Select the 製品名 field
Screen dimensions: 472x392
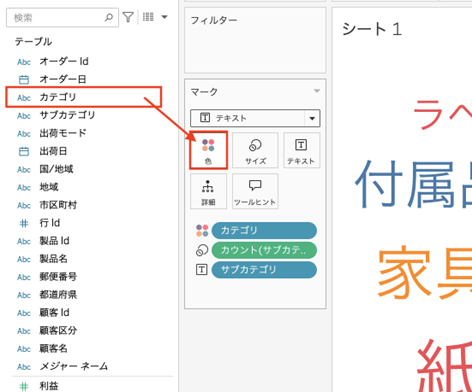click(x=53, y=259)
